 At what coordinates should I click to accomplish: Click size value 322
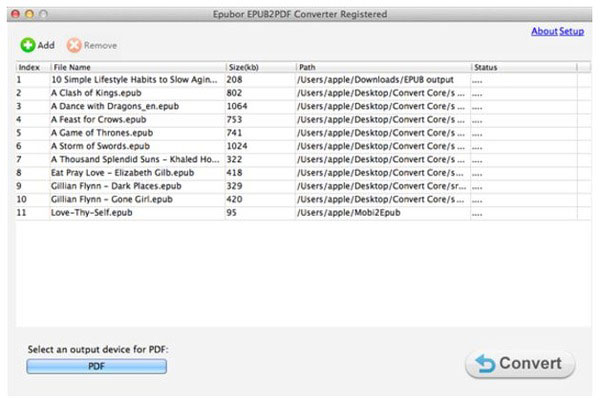[234, 160]
